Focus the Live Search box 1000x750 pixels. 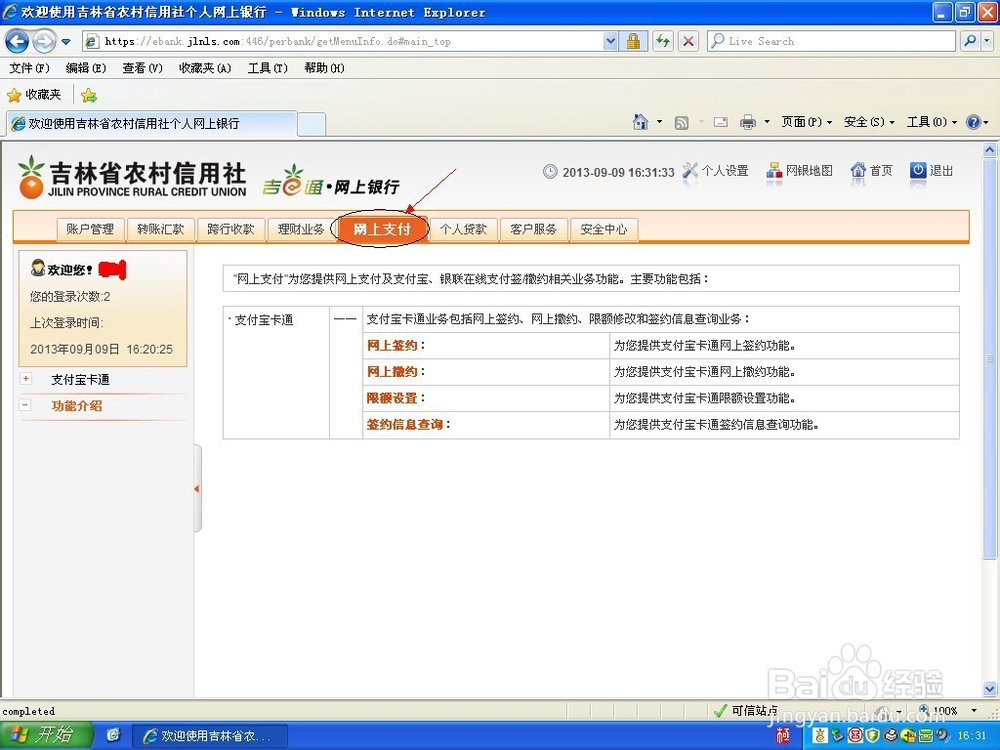(x=831, y=41)
